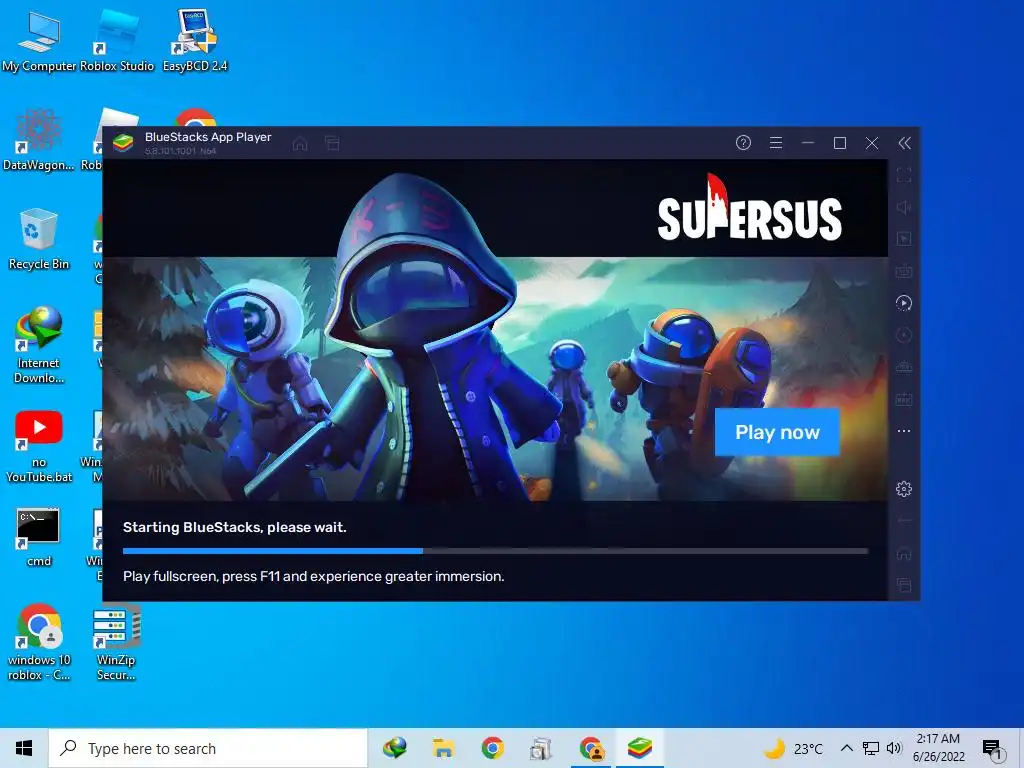
Task: Click the macro recorder circle icon
Action: point(904,335)
